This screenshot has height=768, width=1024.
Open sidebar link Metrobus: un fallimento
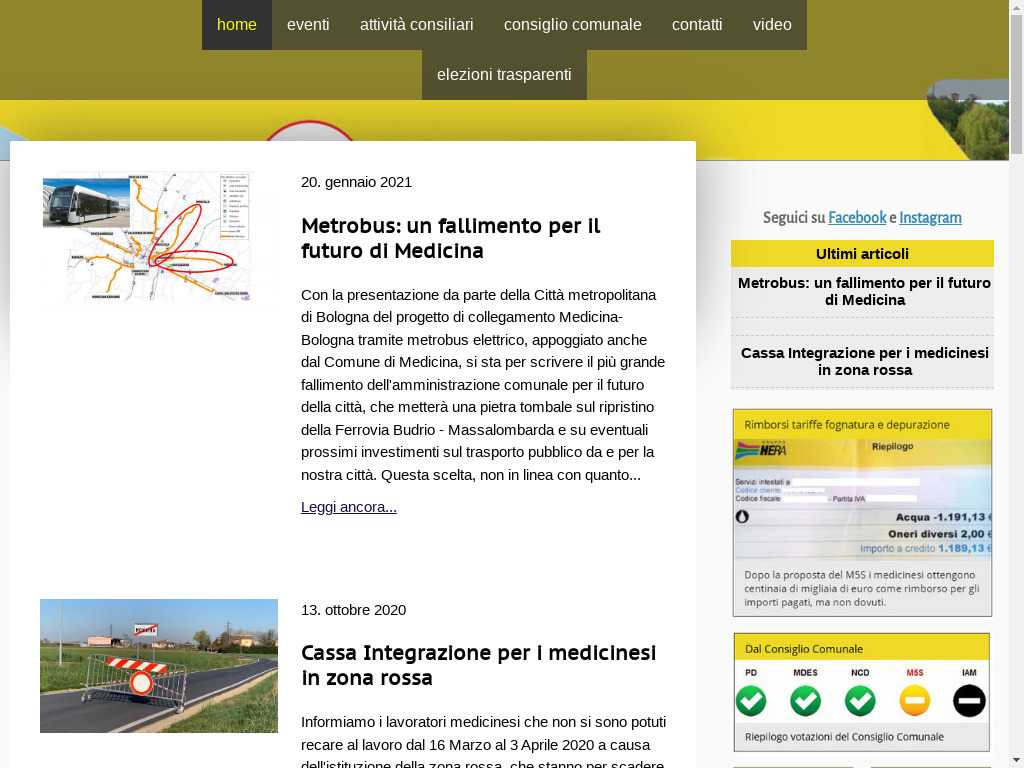863,291
